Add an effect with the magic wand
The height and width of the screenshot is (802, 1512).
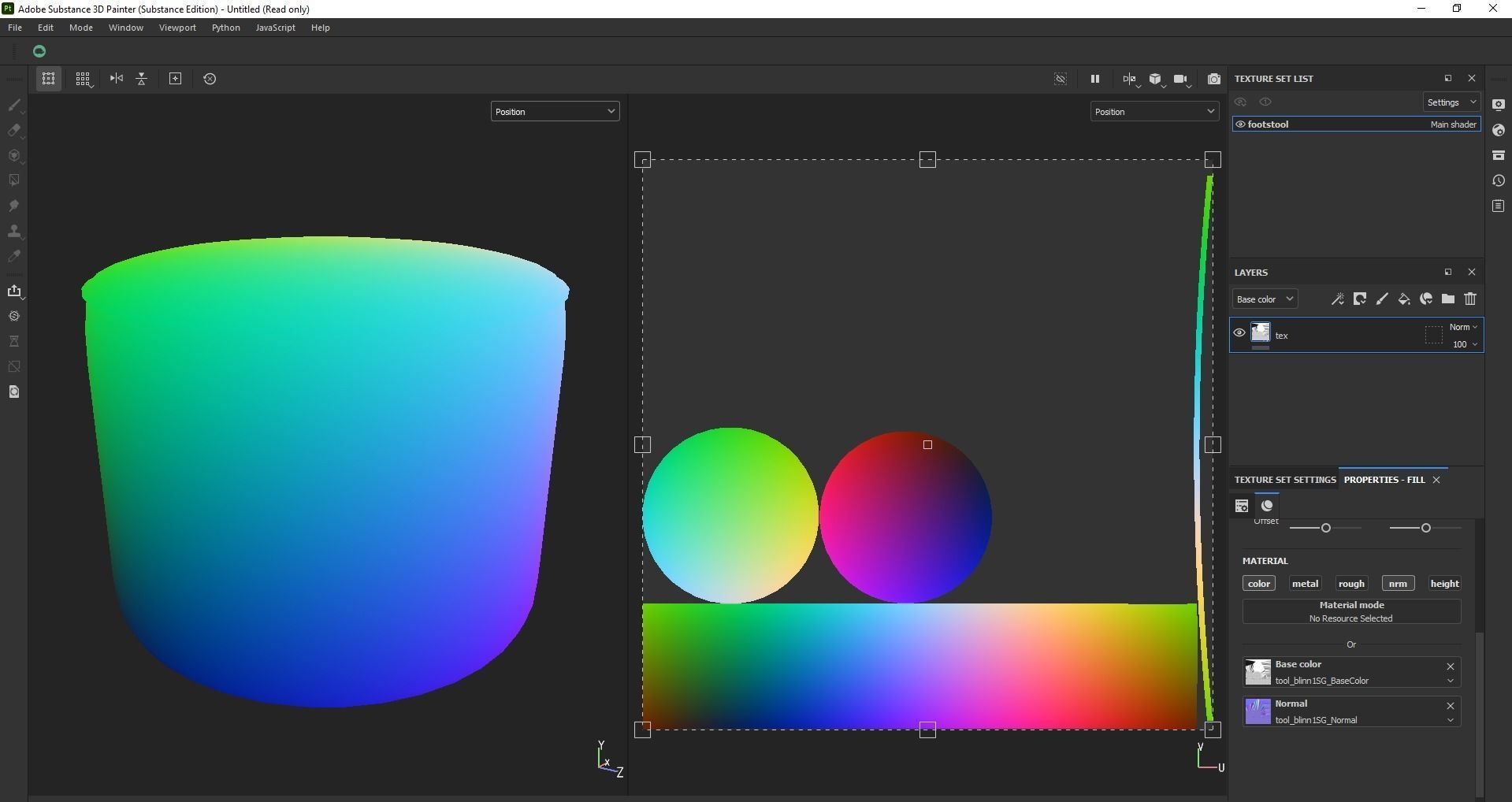point(1338,299)
